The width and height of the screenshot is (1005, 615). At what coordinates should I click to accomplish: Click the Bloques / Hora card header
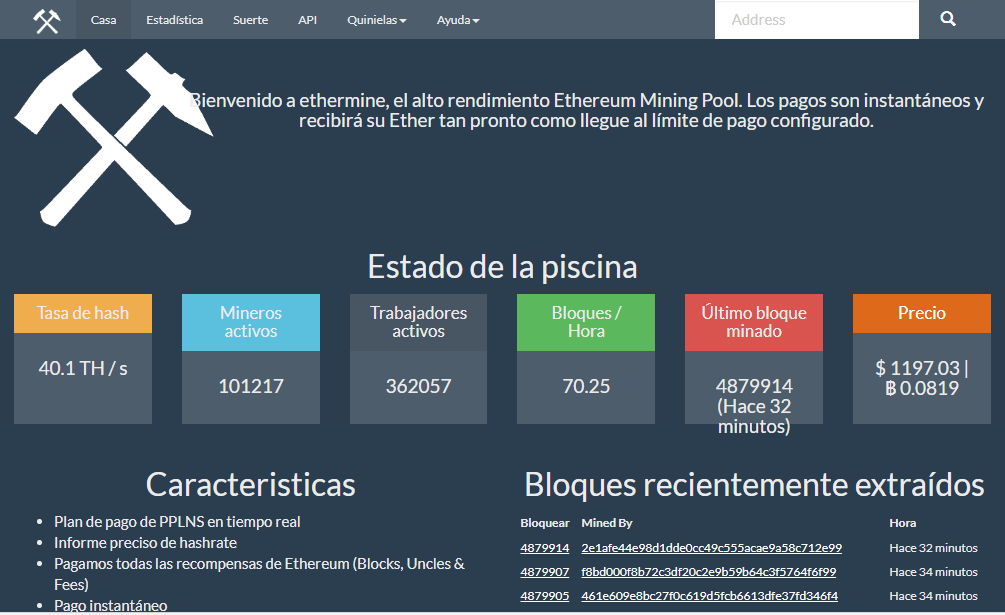coord(586,322)
